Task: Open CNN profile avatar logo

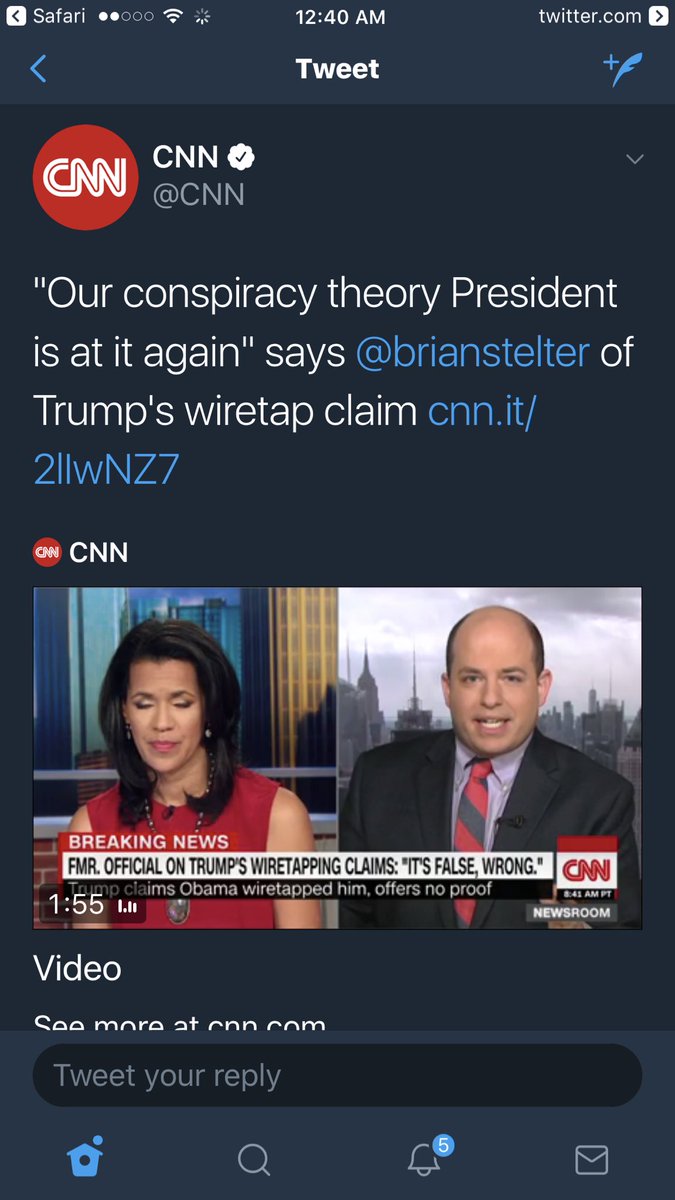Action: 84,178
